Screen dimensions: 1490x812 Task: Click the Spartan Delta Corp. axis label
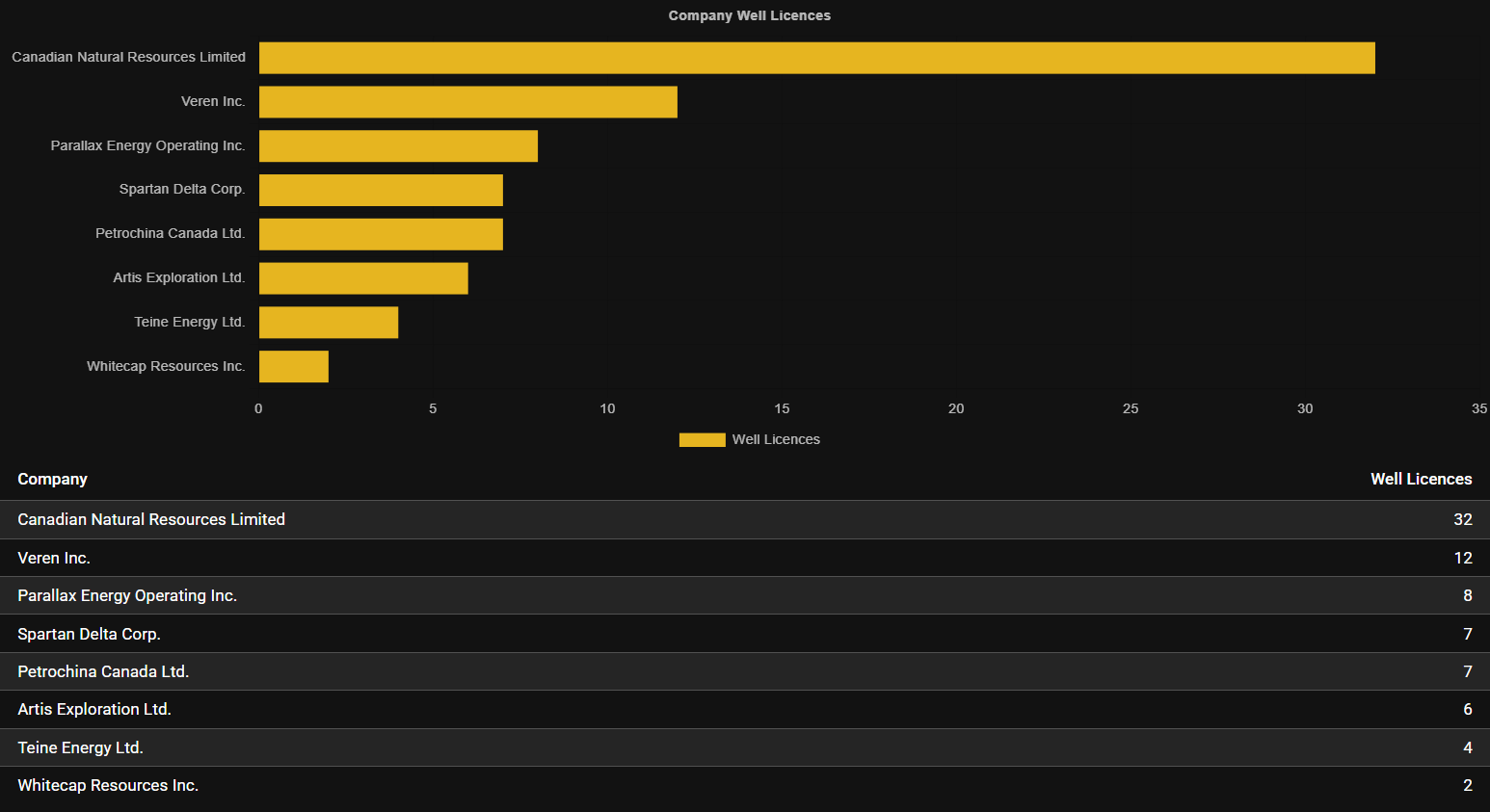(x=182, y=189)
